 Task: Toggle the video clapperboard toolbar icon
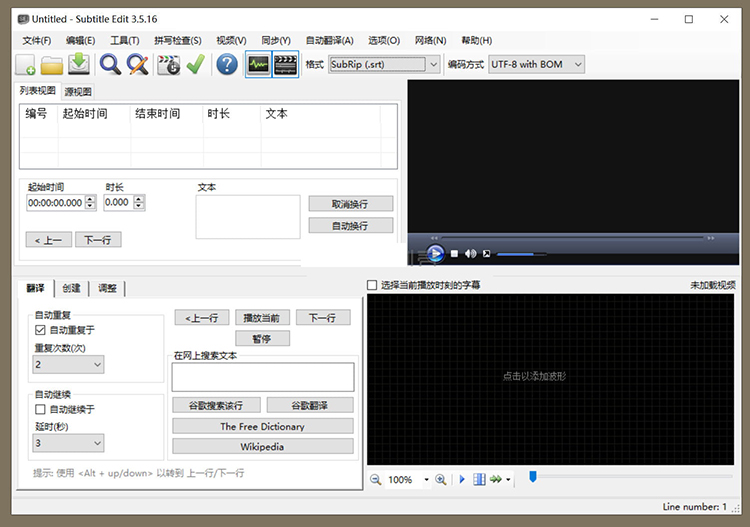pos(286,65)
